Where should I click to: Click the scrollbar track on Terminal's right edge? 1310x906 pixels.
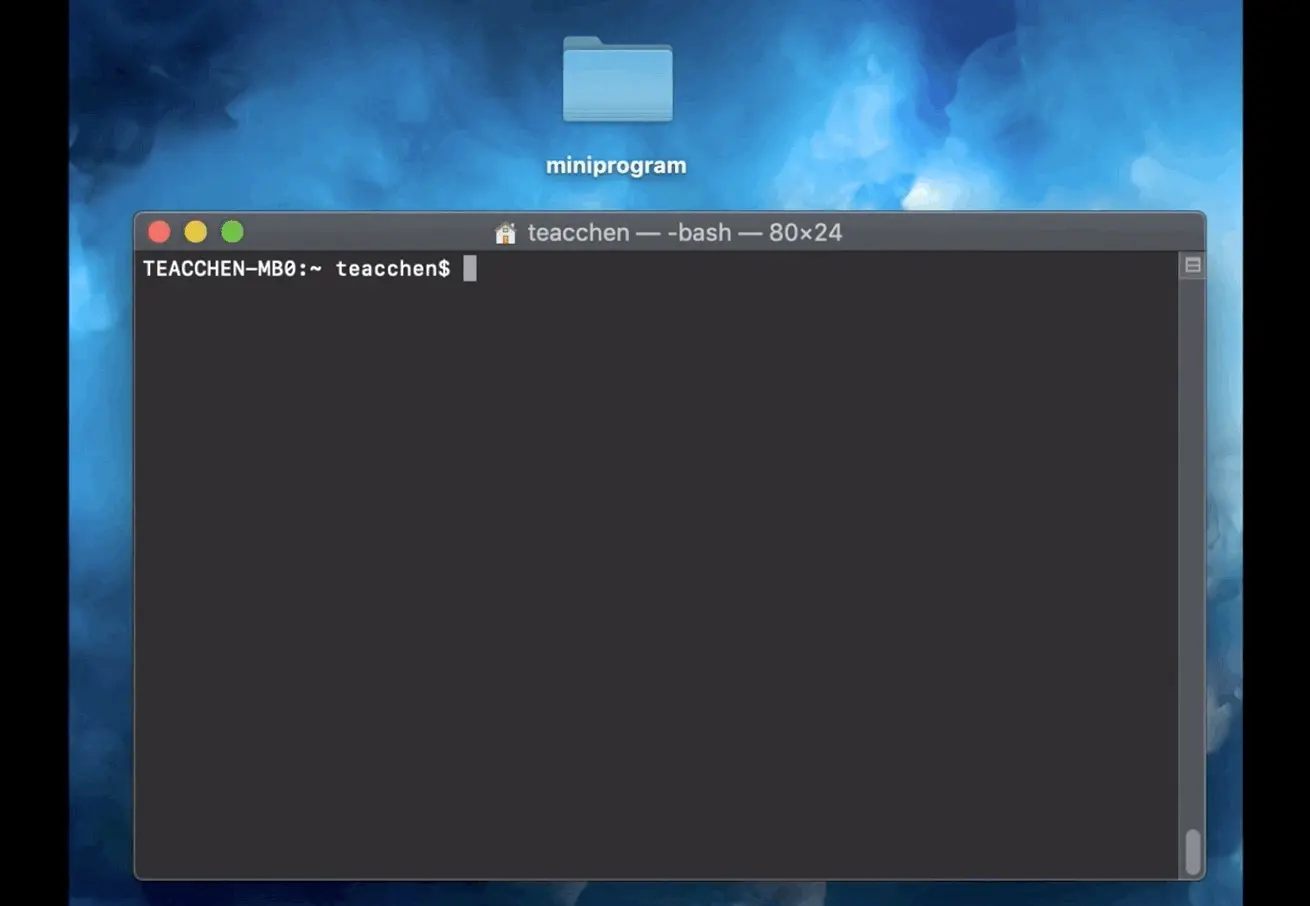pos(1192,550)
